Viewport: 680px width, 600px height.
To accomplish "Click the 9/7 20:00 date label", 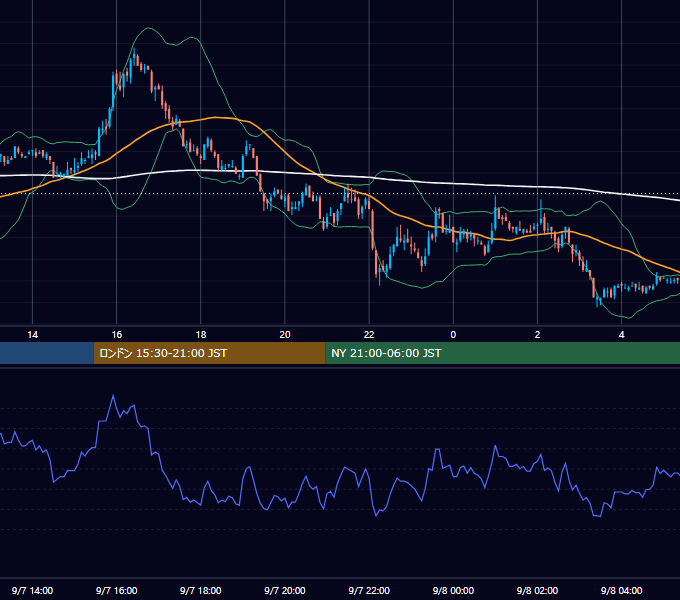I will point(285,590).
